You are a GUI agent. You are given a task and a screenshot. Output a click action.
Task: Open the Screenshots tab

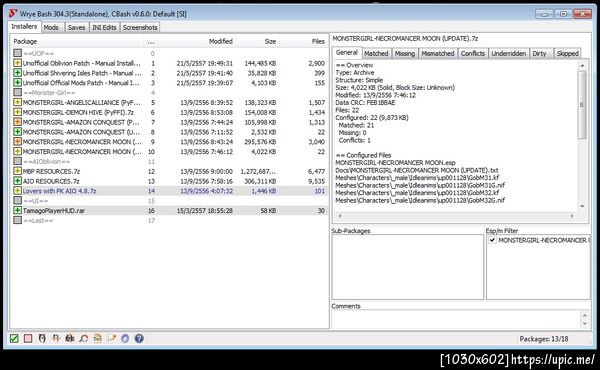140,27
